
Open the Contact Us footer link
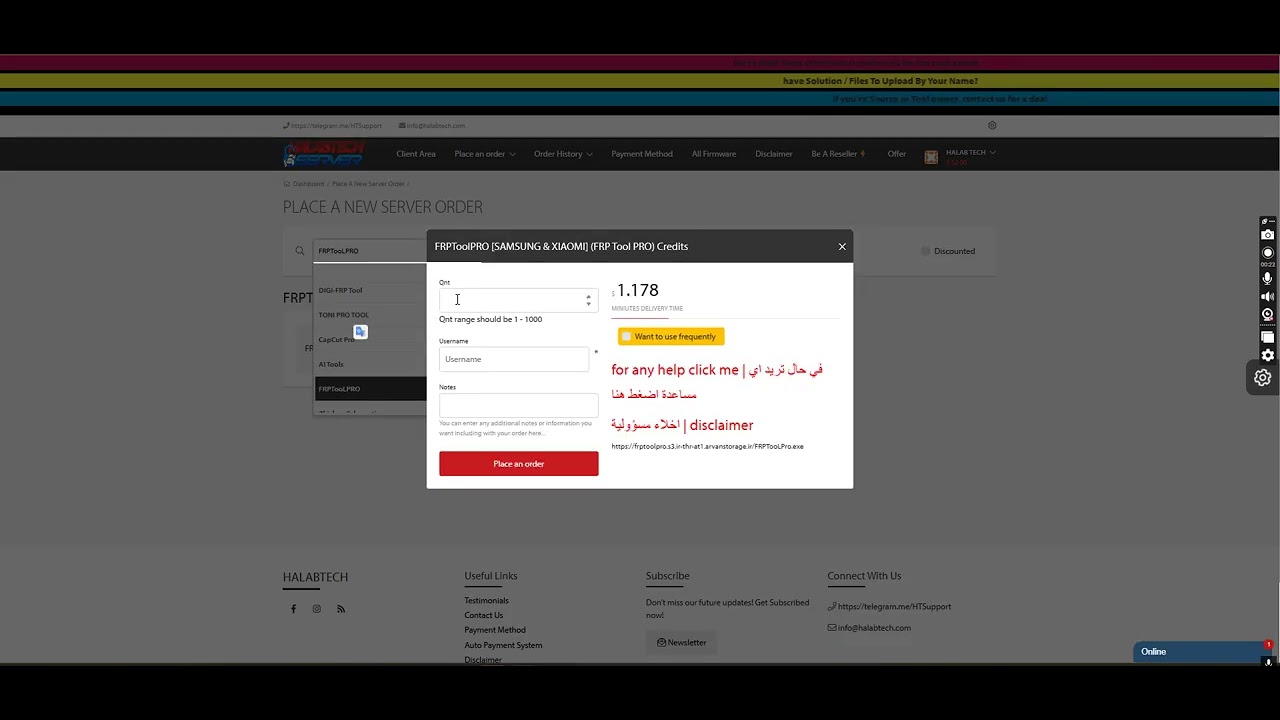pos(483,616)
